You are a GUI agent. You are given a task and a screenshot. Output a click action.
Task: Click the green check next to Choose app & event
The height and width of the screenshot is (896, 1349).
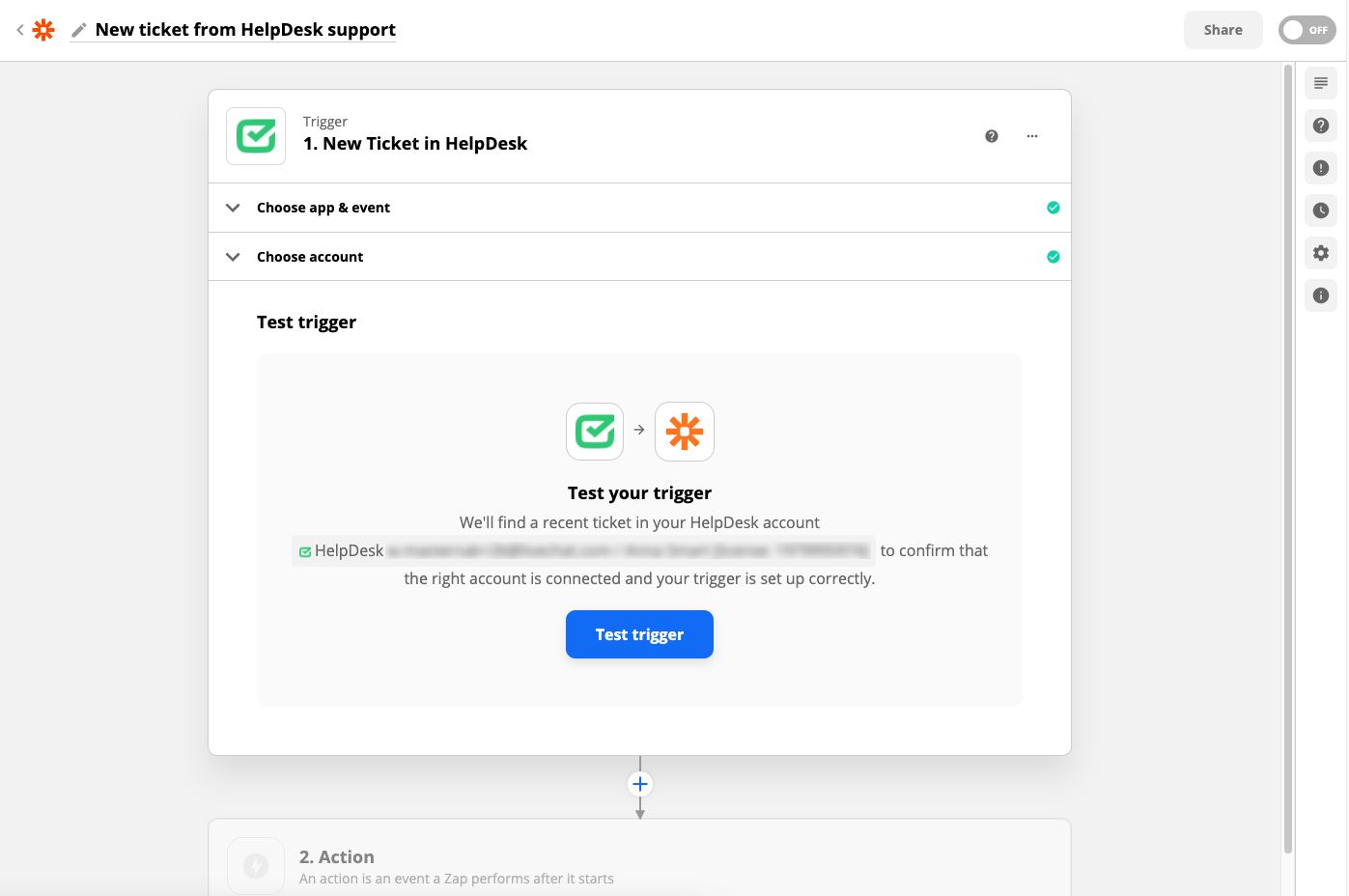(1053, 208)
